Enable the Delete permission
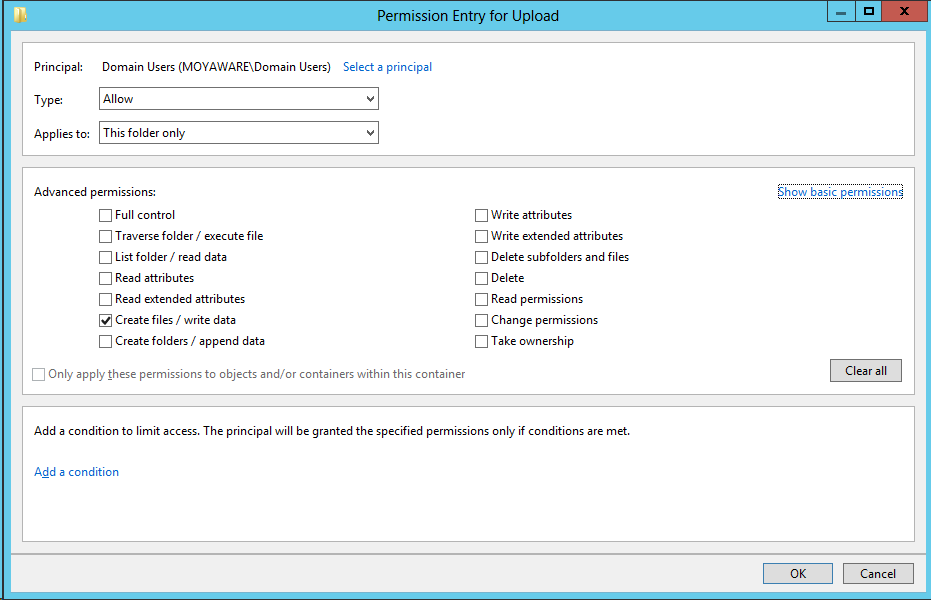 tap(481, 278)
